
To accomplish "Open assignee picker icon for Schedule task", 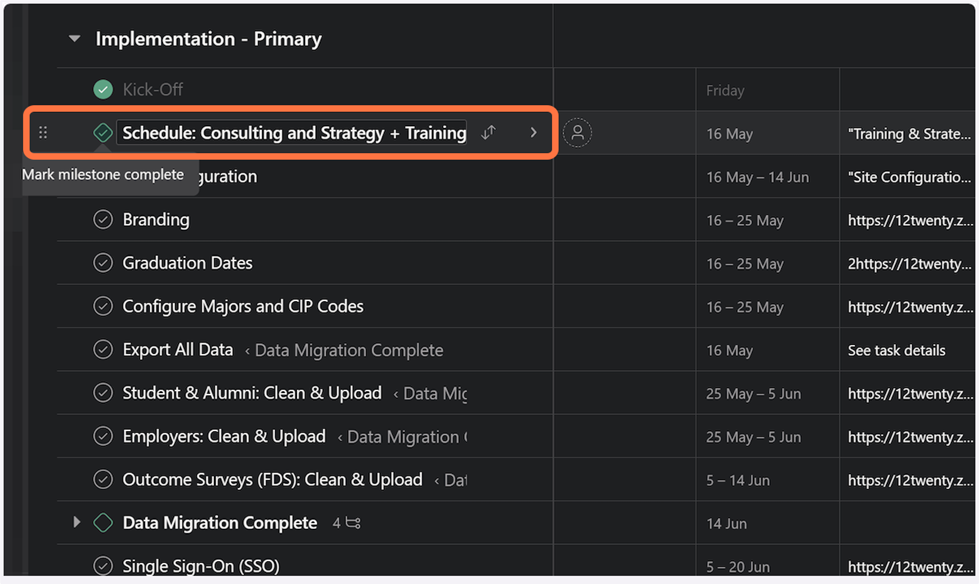I will click(577, 133).
